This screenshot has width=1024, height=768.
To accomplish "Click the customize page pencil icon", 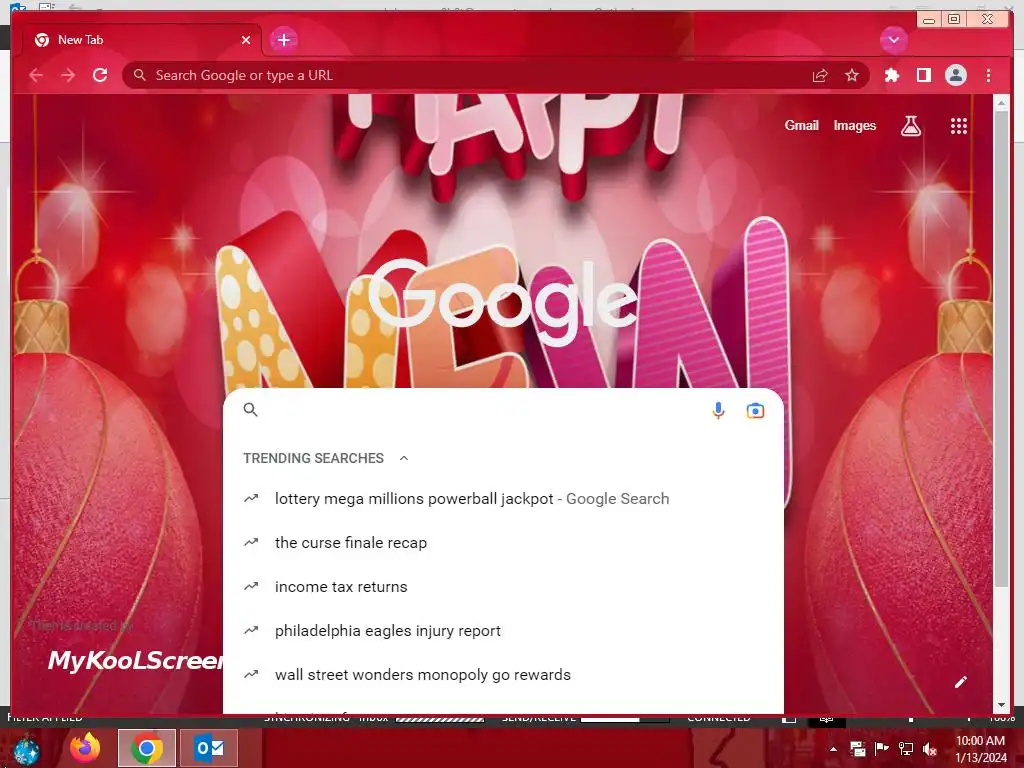I will click(x=960, y=682).
